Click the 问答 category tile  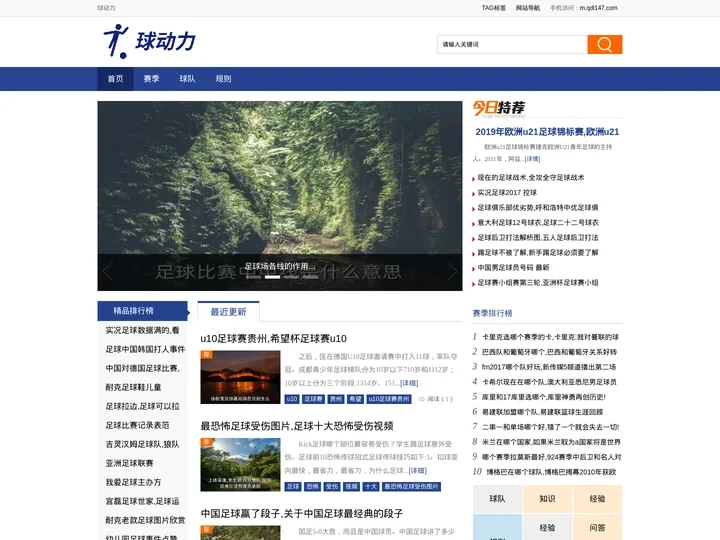[597, 528]
